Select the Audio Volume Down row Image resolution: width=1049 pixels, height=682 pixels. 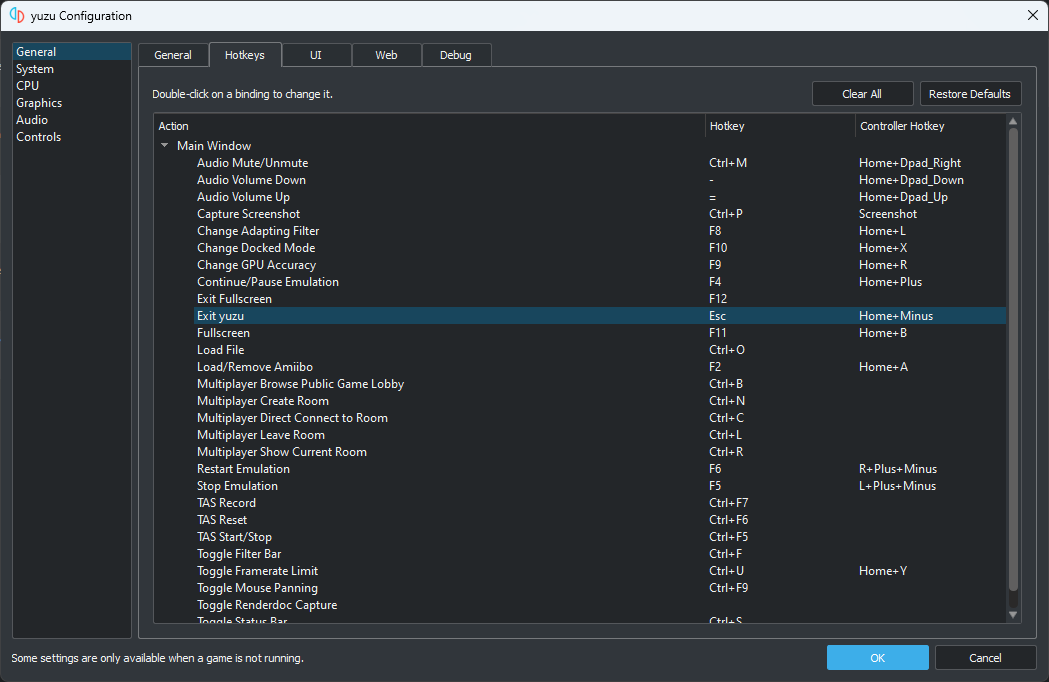pos(600,179)
